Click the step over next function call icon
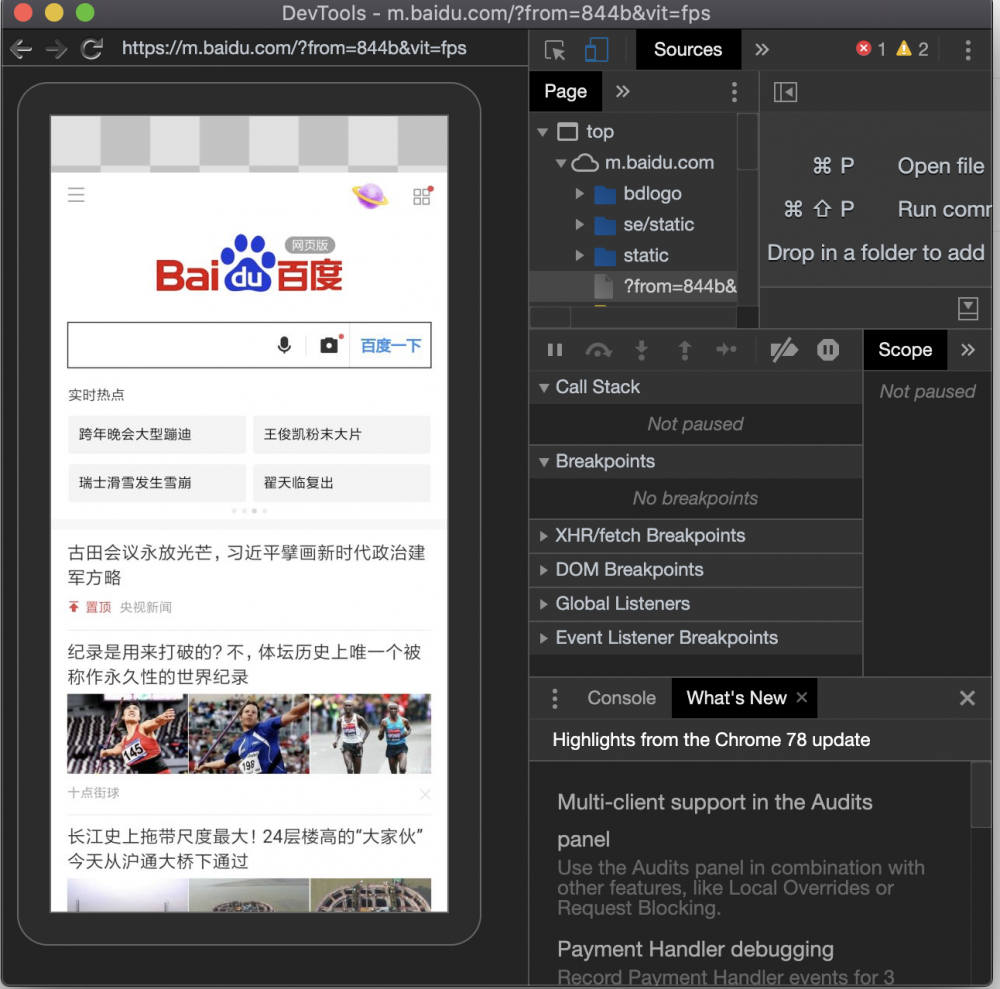1000x989 pixels. [x=598, y=350]
